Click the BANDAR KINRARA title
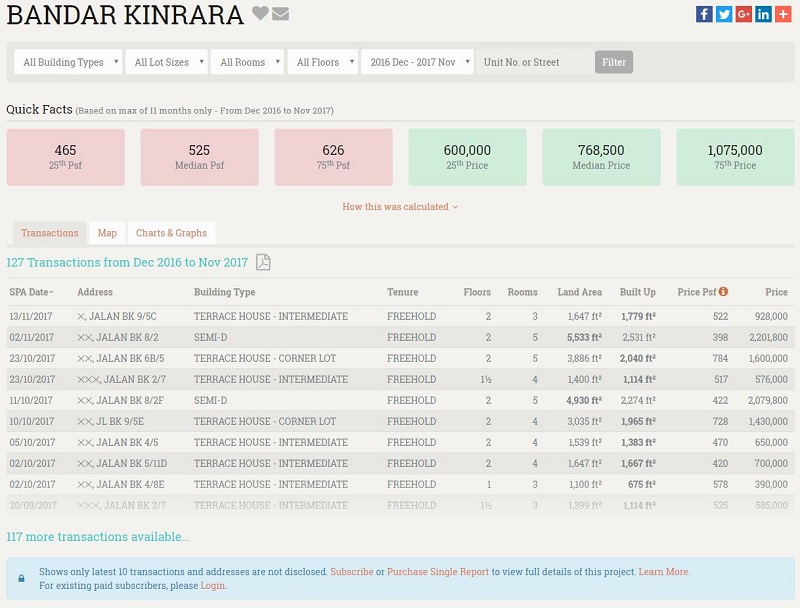This screenshot has width=800, height=608. [125, 14]
